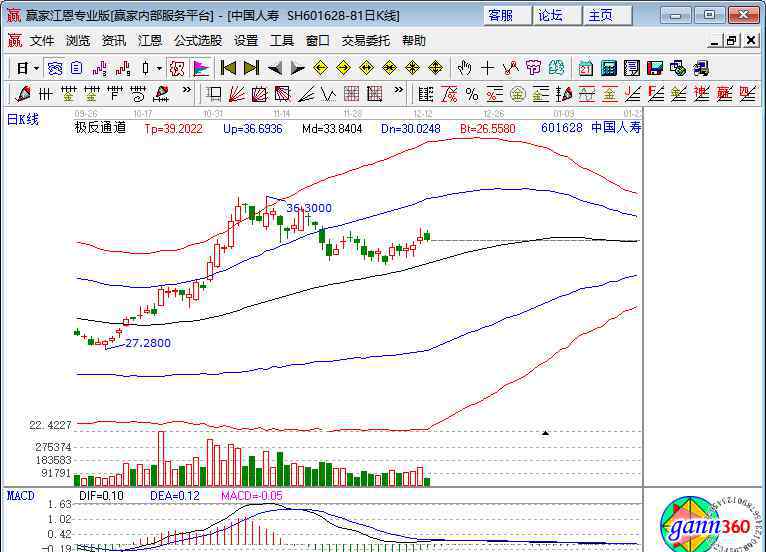Viewport: 766px width, 552px height.
Task: Click the candlestick chart type icon
Action: 145,68
